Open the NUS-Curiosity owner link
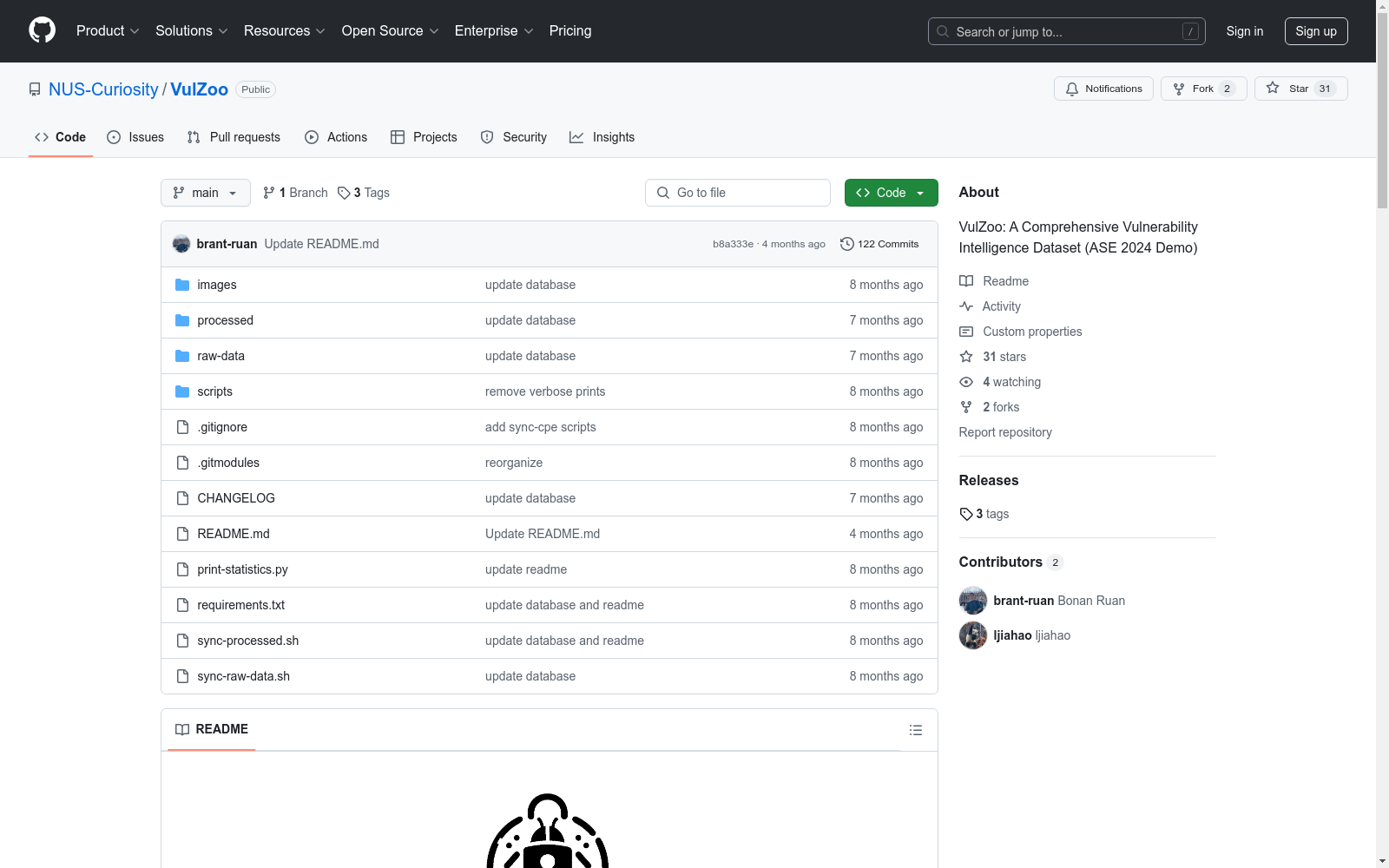This screenshot has width=1389, height=868. coord(103,89)
